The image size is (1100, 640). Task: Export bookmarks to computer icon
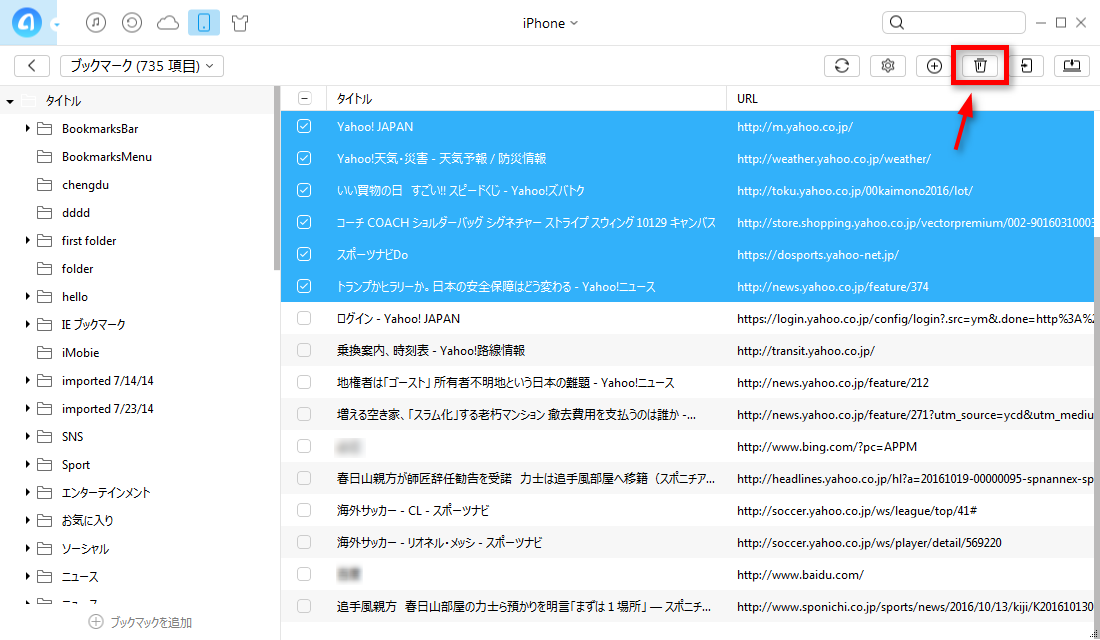1071,65
